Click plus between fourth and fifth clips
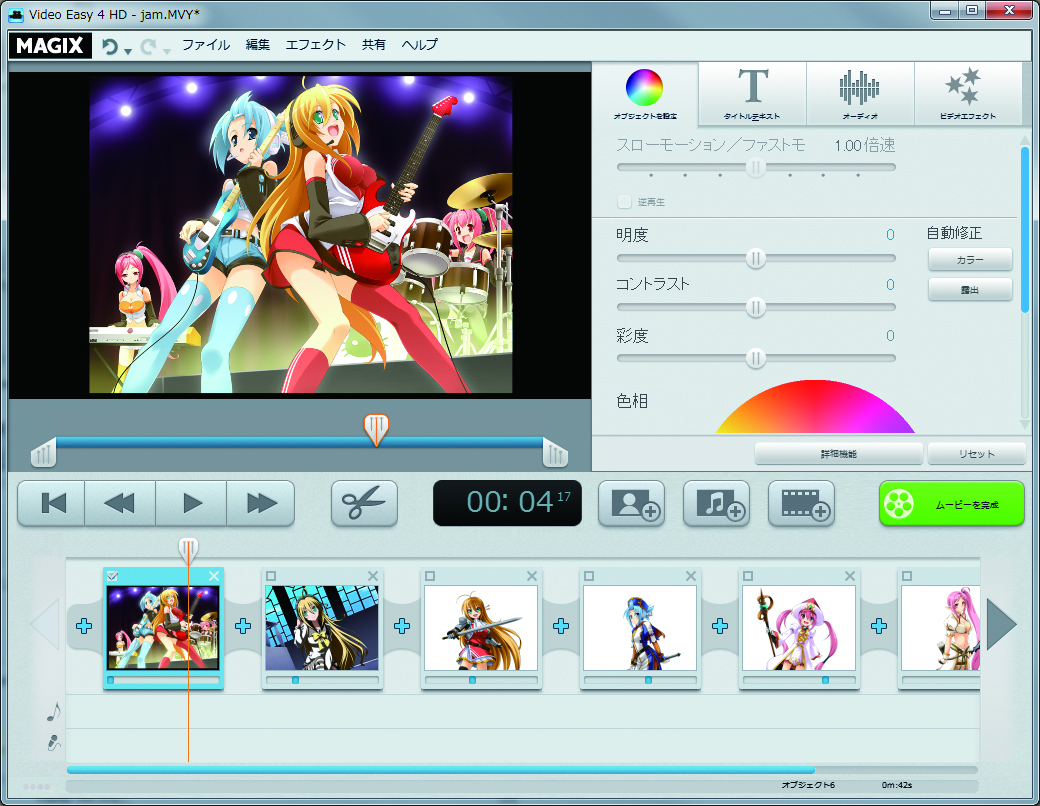1040x806 pixels. coord(720,626)
